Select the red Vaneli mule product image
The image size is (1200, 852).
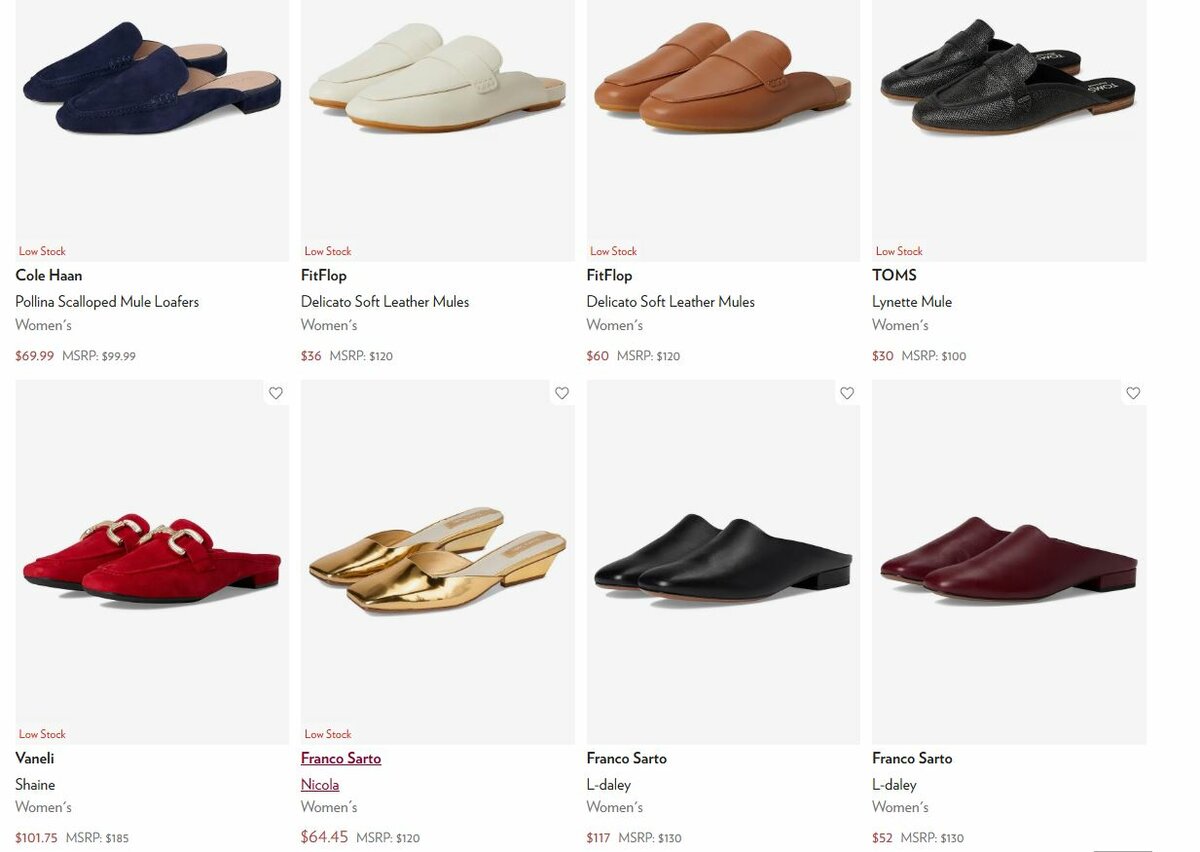click(152, 558)
